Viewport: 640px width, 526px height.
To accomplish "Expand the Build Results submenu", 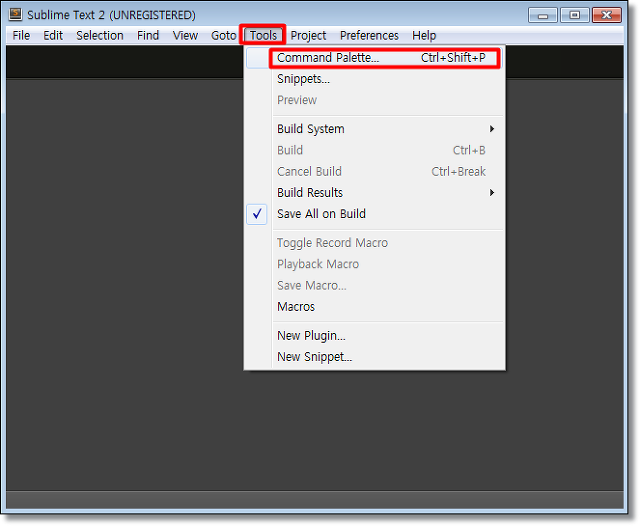I will coord(374,193).
